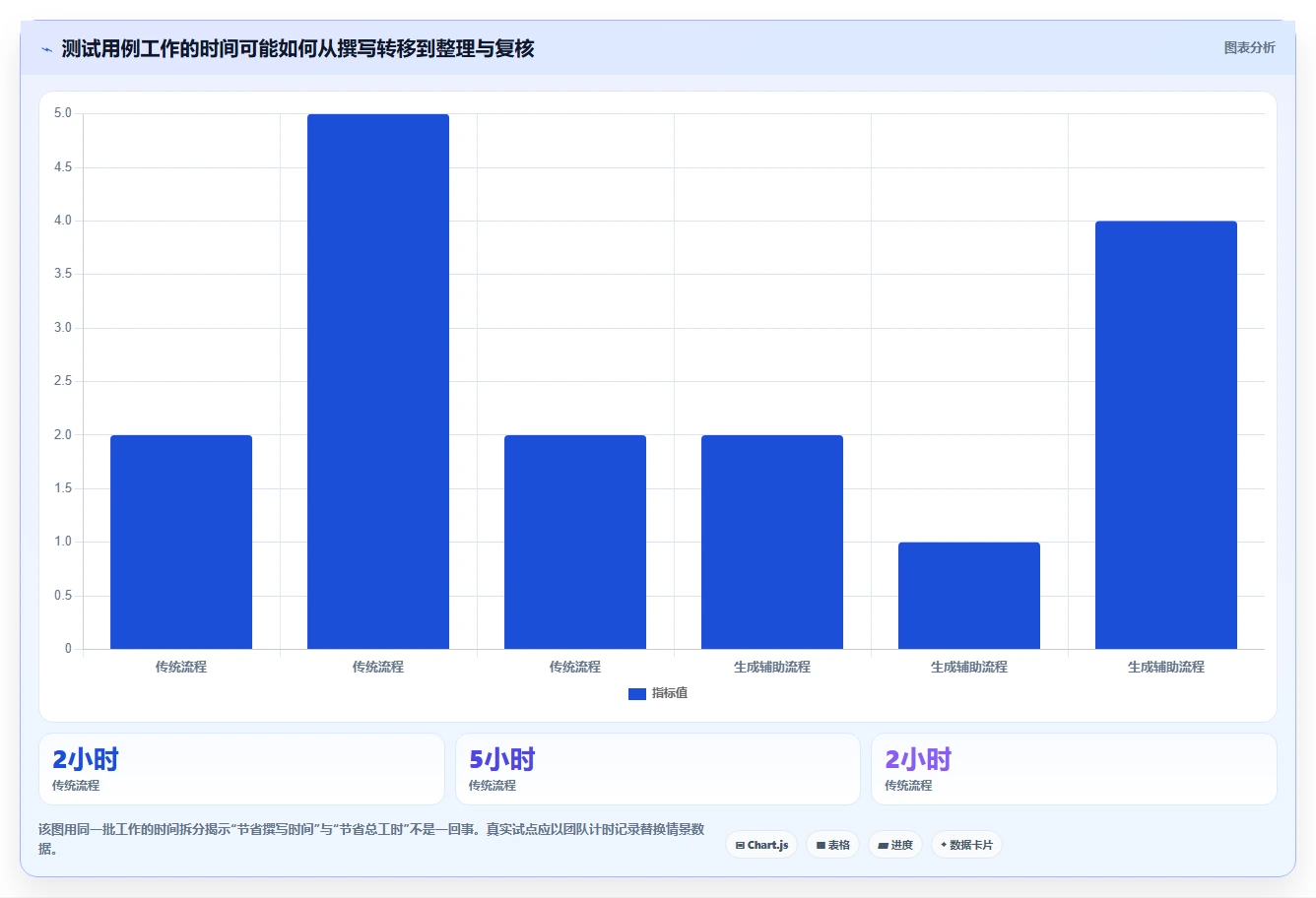Select the shortest bar reaching 1.0
1316x898 pixels.
coord(969,596)
